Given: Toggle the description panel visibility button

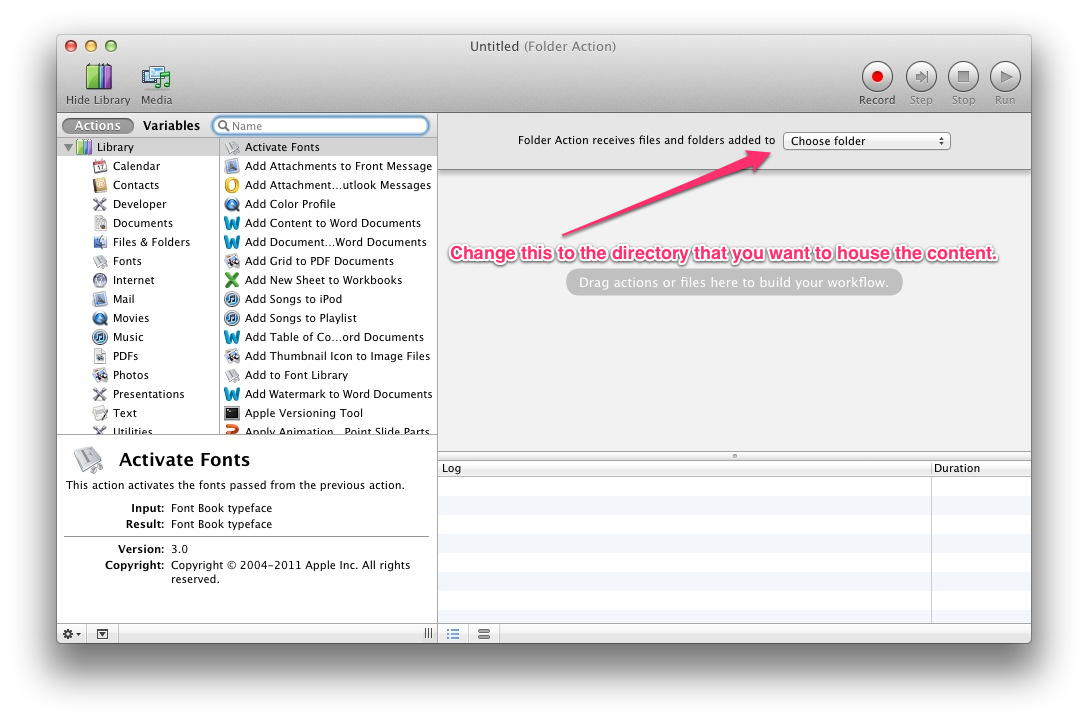Looking at the screenshot, I should [x=102, y=634].
